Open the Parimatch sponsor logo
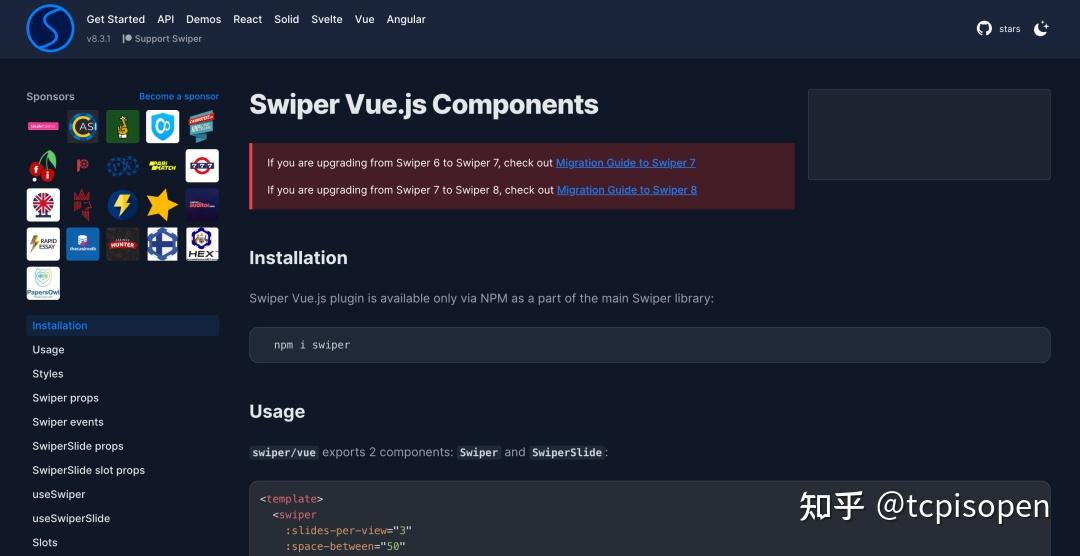This screenshot has height=556, width=1080. 163,166
